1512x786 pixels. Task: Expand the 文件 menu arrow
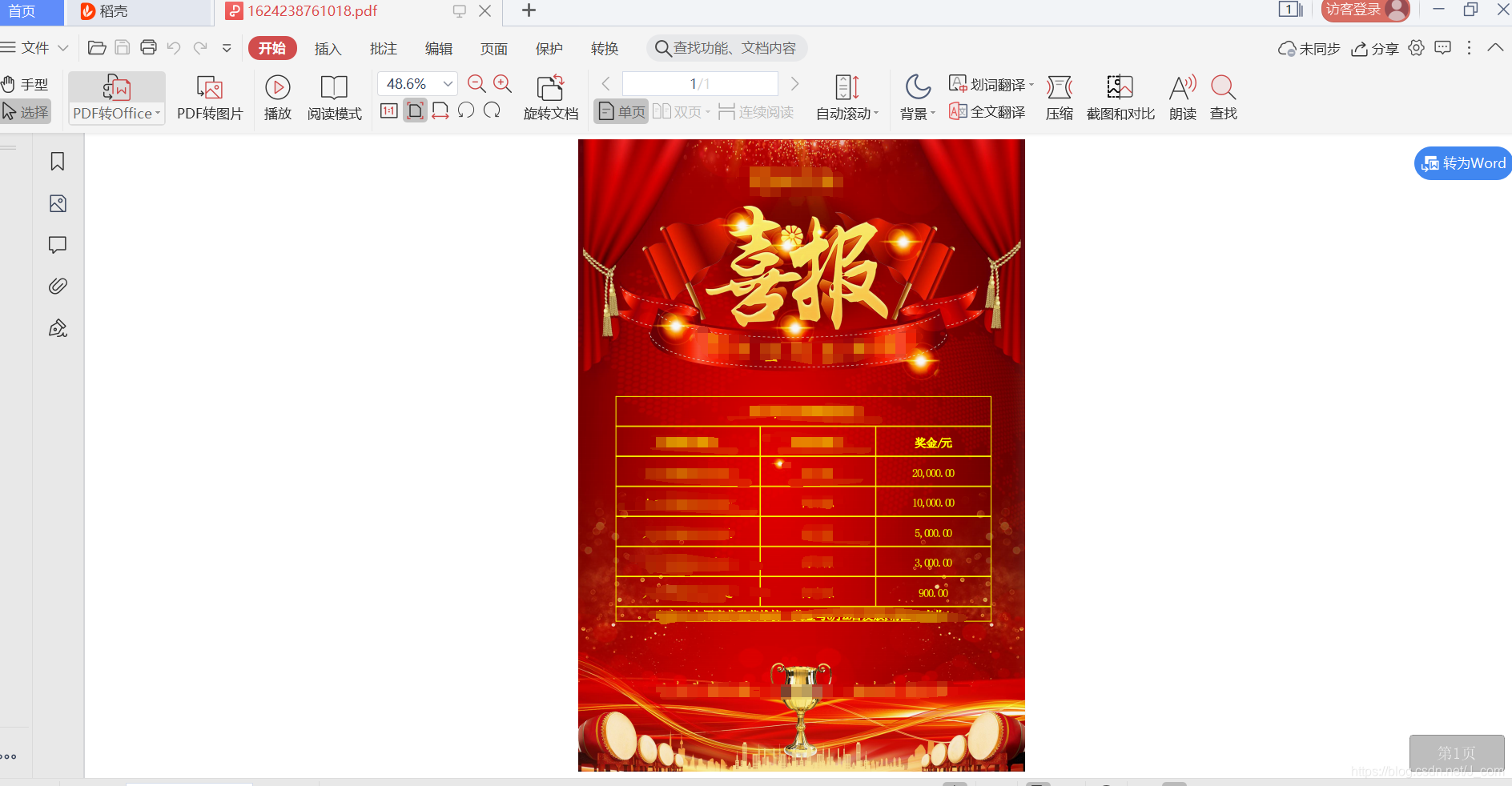pyautogui.click(x=63, y=48)
